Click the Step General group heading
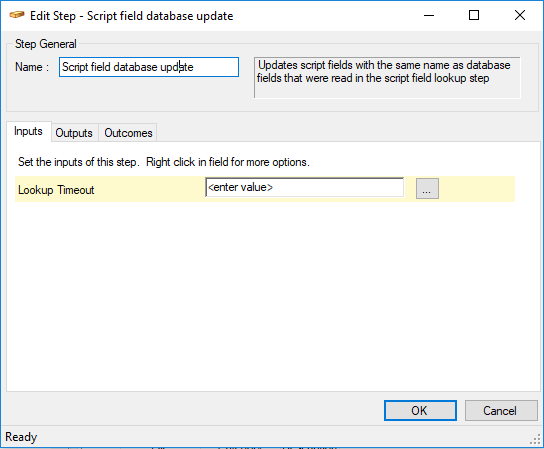This screenshot has height=449, width=544. click(x=46, y=44)
